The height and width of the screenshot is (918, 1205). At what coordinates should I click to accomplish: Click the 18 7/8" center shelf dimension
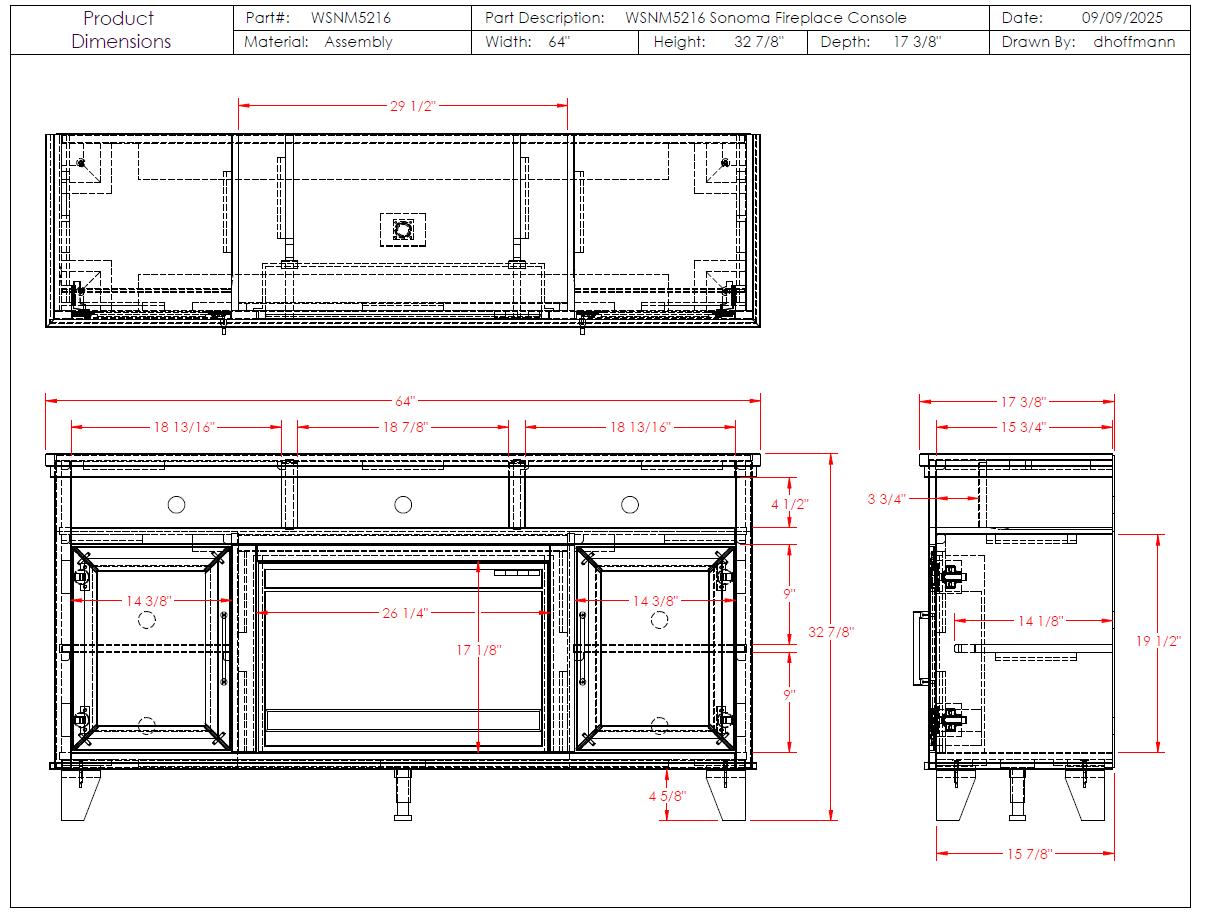pyautogui.click(x=405, y=427)
